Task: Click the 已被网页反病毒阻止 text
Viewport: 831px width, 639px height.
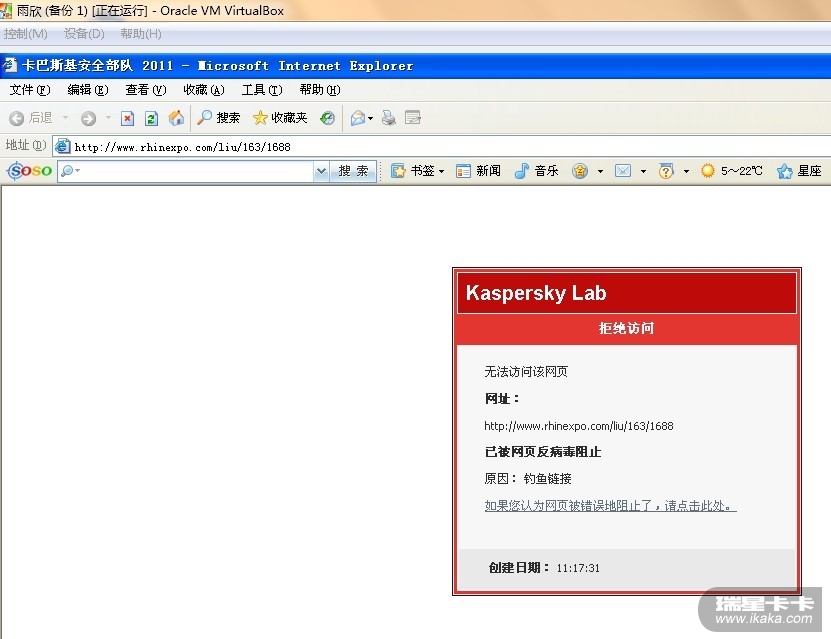Action: 543,452
